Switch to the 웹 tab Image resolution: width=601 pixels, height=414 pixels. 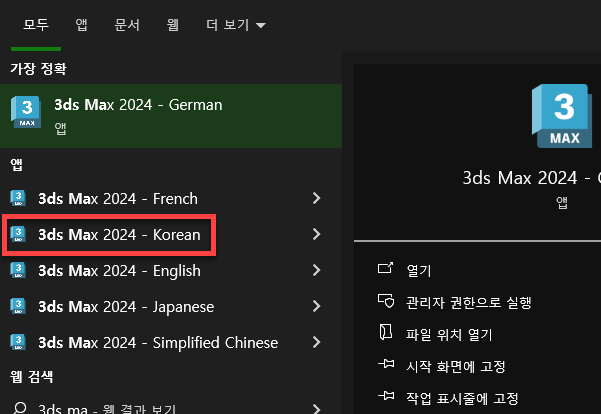172,25
